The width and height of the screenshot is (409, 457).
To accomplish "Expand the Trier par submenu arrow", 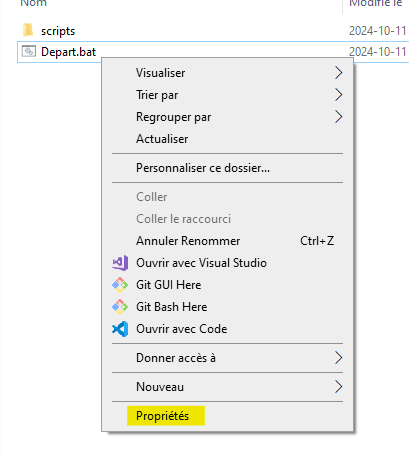I will click(338, 95).
